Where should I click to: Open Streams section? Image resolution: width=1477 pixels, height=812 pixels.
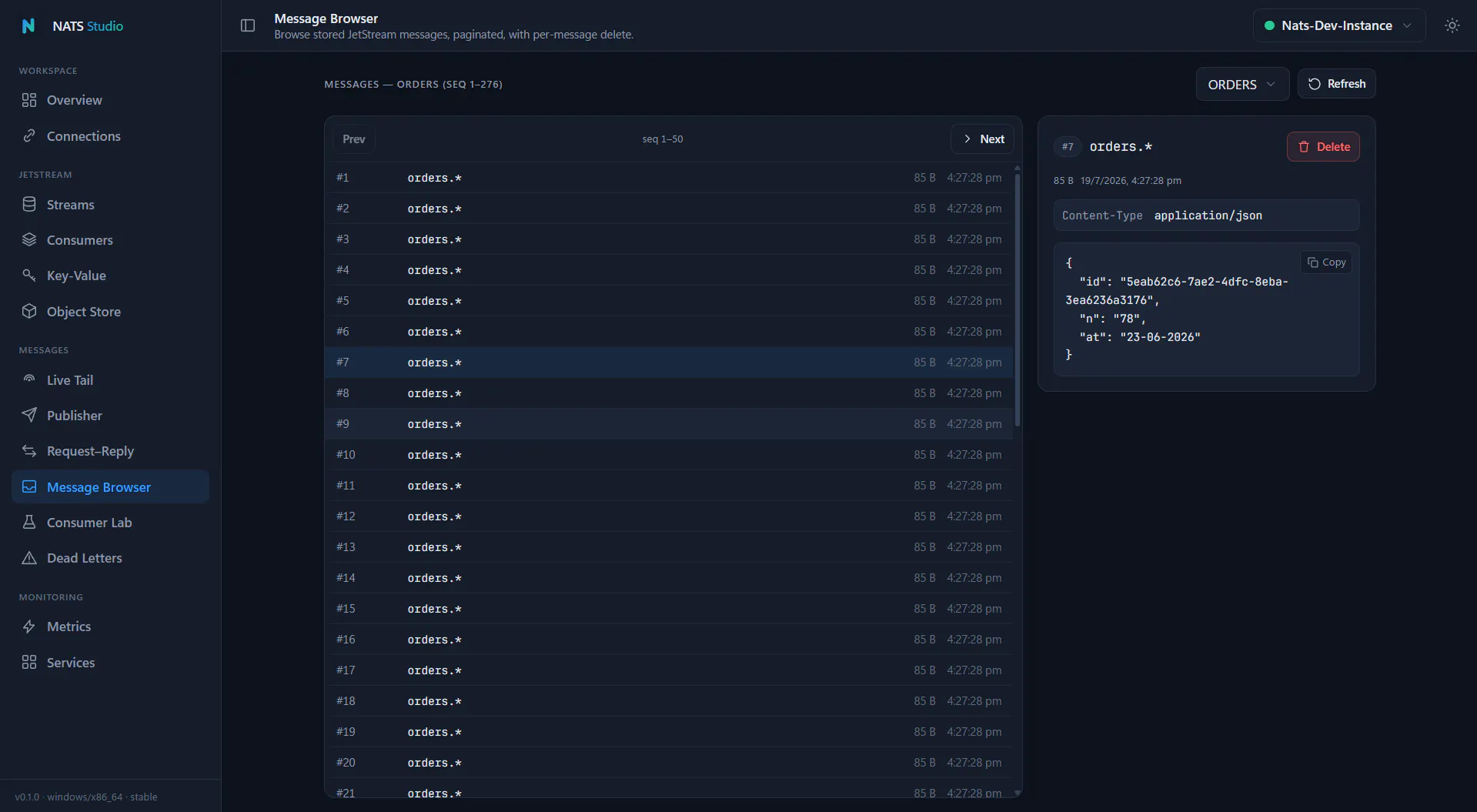(110, 204)
